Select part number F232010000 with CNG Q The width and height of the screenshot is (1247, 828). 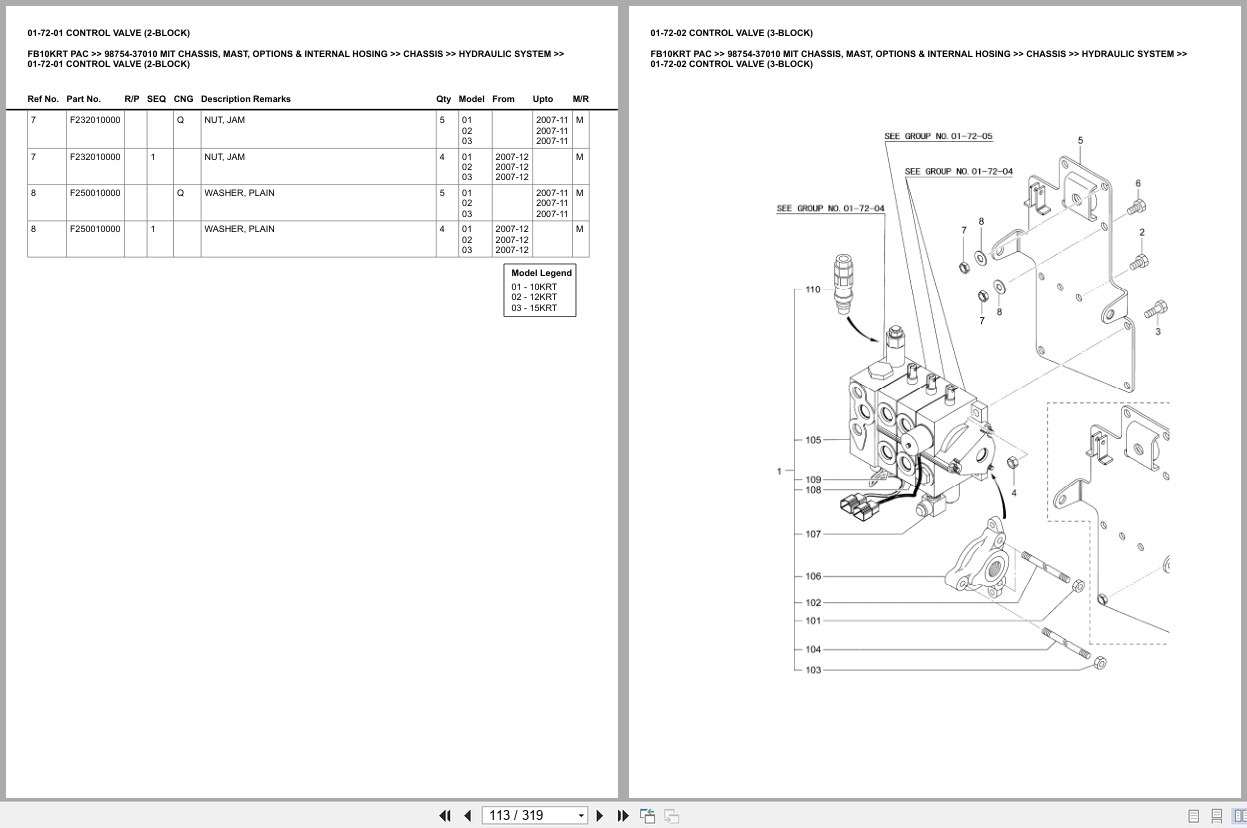click(95, 120)
